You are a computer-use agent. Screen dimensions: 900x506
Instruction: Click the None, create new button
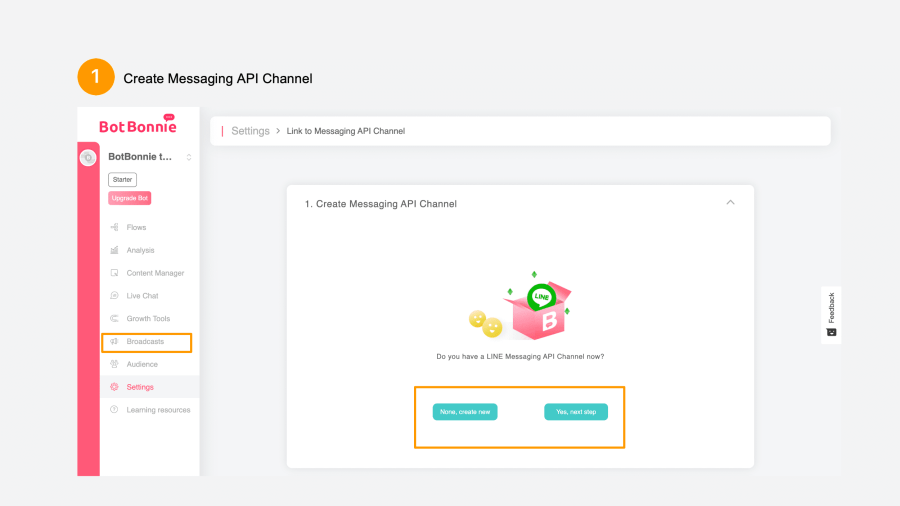[465, 412]
